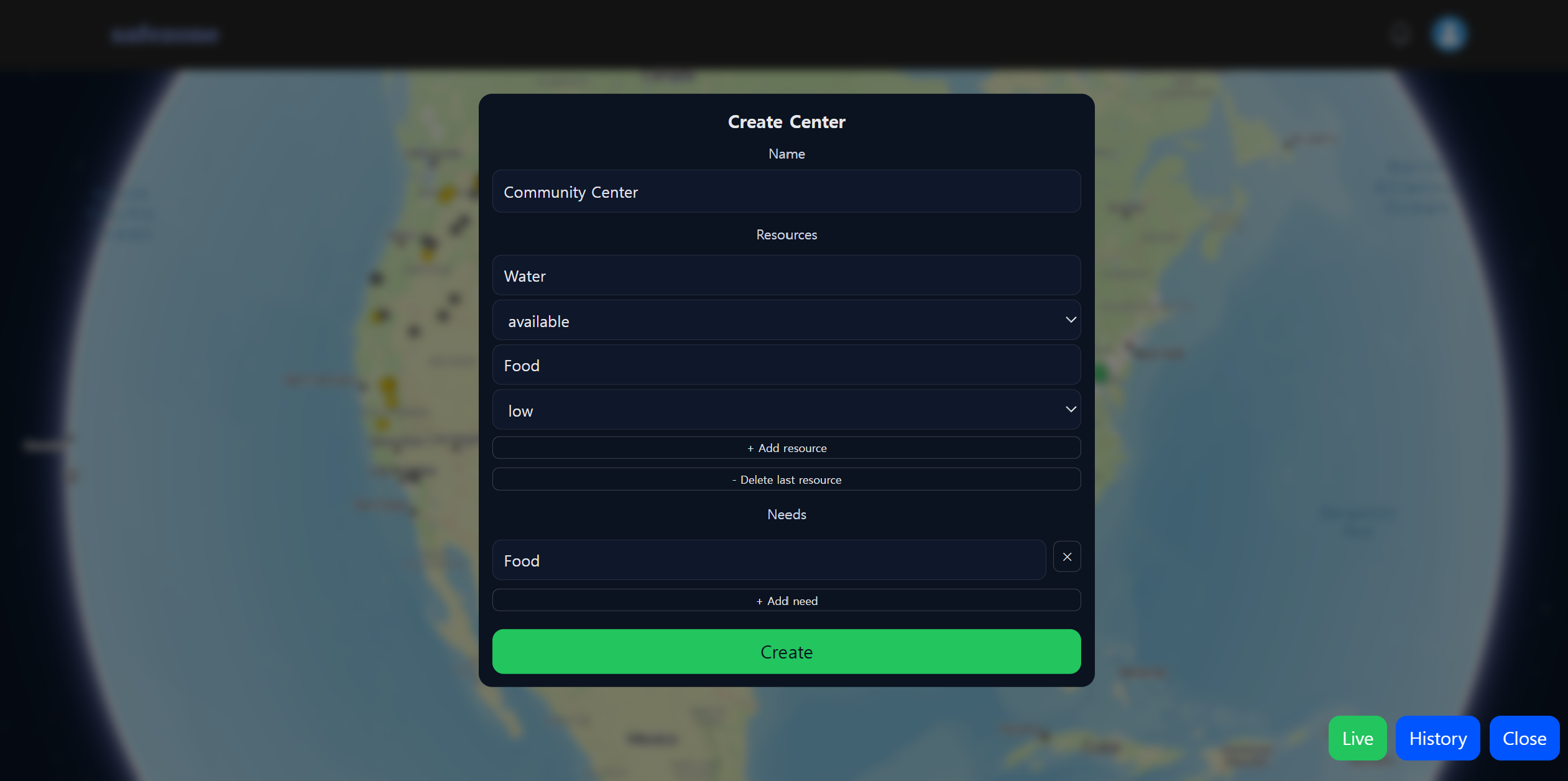Click the Food need text field

click(x=768, y=561)
